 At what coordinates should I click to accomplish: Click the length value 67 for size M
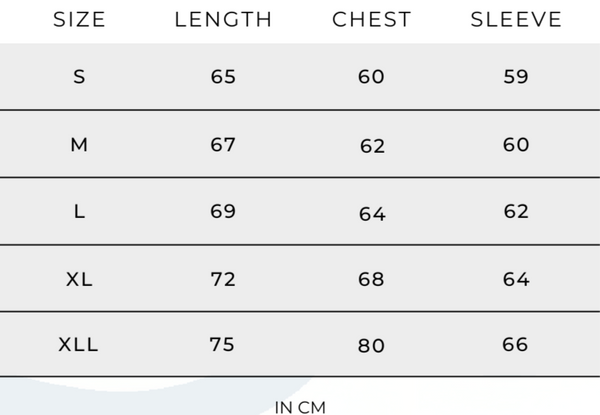(223, 145)
